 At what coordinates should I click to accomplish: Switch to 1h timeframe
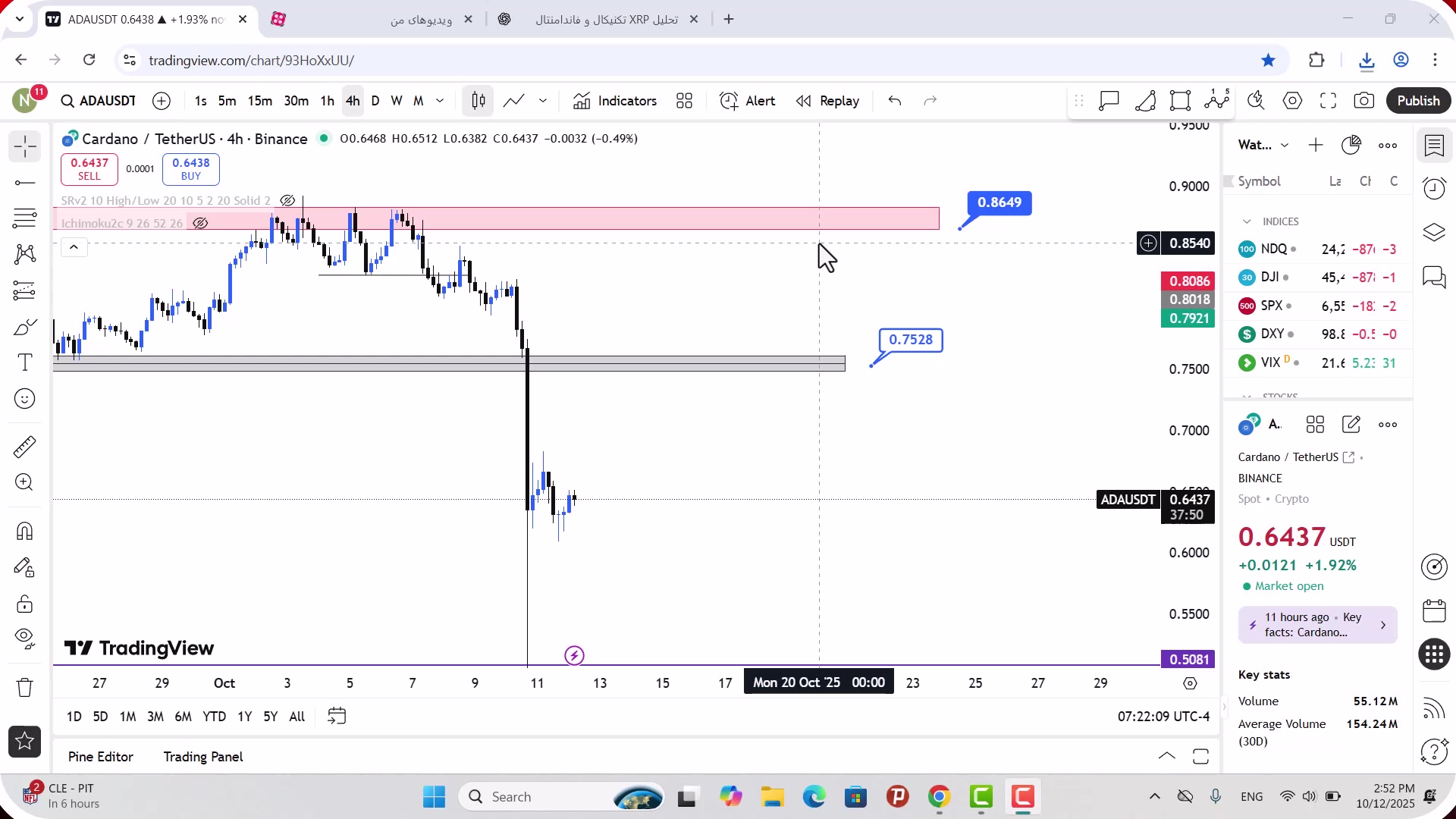point(327,101)
